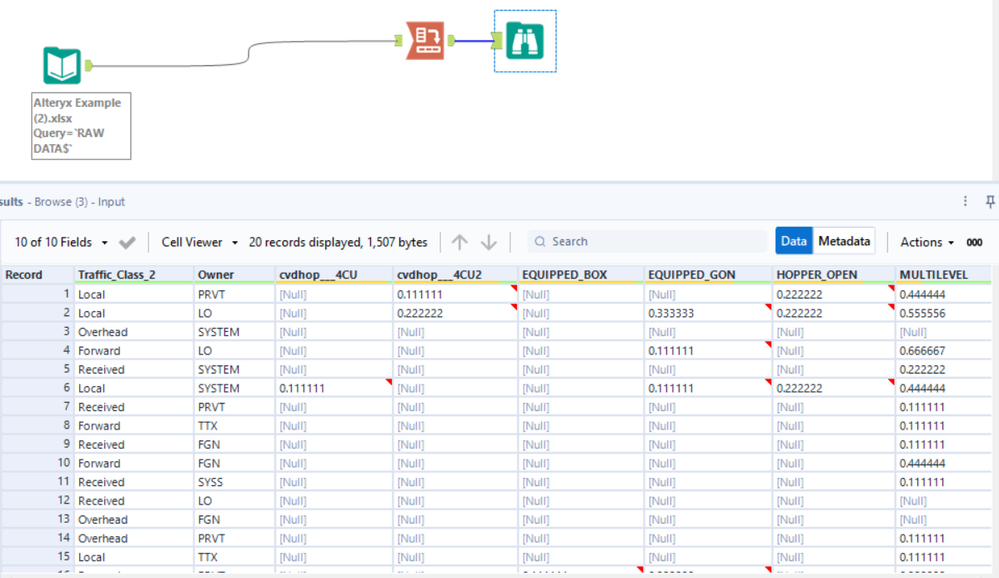This screenshot has height=578, width=999.
Task: Click the Alteryx Example xlsx annotation box
Action: click(x=81, y=126)
